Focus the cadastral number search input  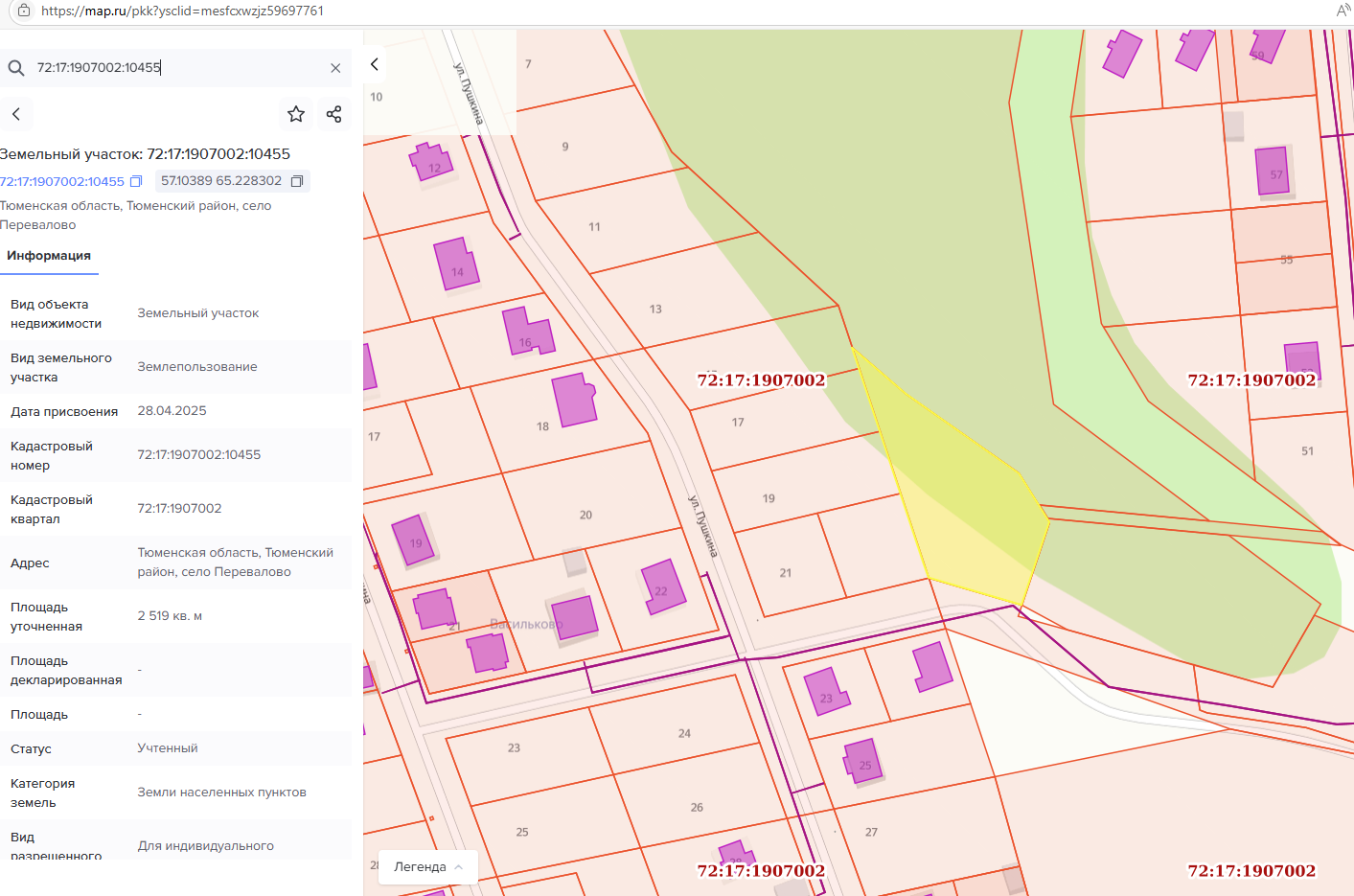pyautogui.click(x=172, y=68)
